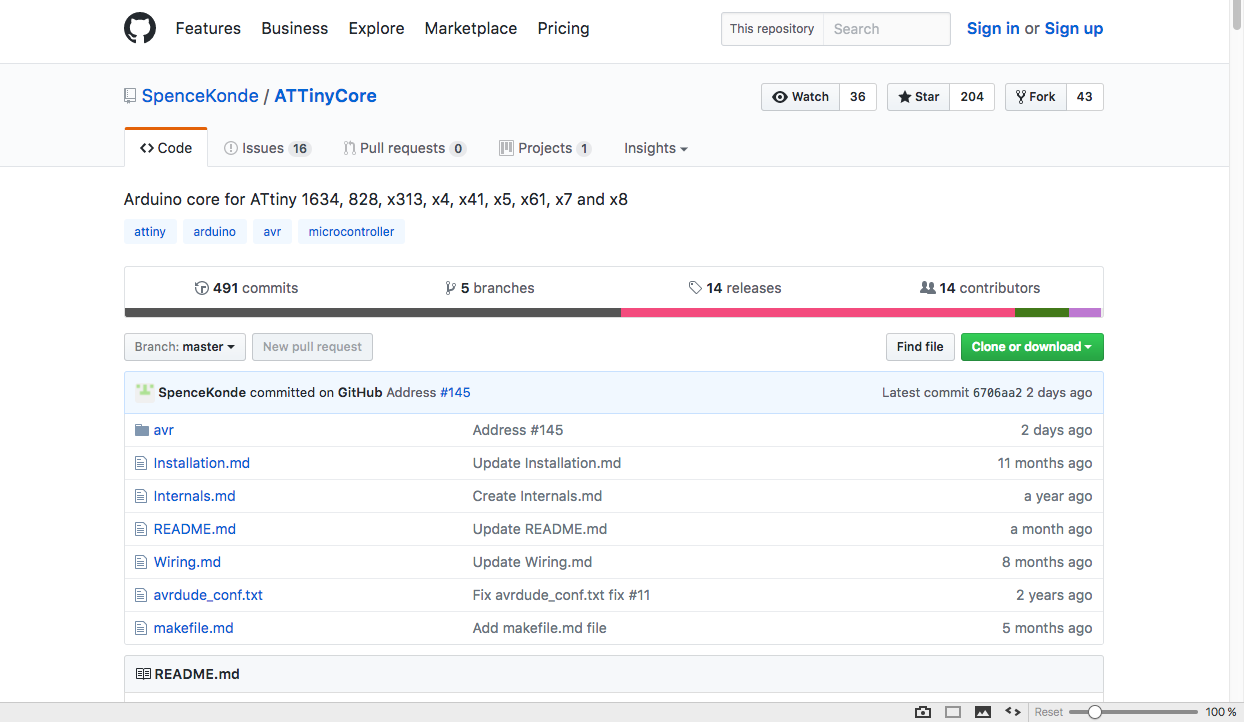Click the file icon beside Wiring.md

pos(141,562)
